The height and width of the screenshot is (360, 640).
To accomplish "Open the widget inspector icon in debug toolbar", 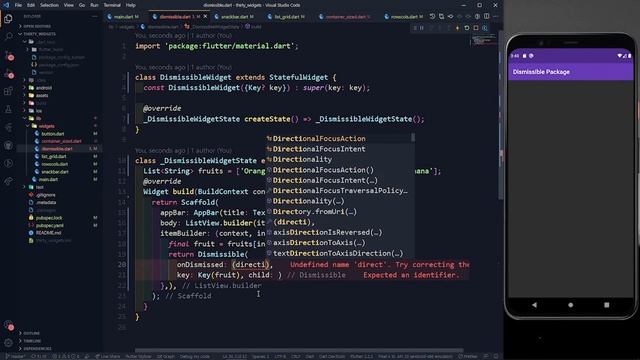I will [485, 28].
